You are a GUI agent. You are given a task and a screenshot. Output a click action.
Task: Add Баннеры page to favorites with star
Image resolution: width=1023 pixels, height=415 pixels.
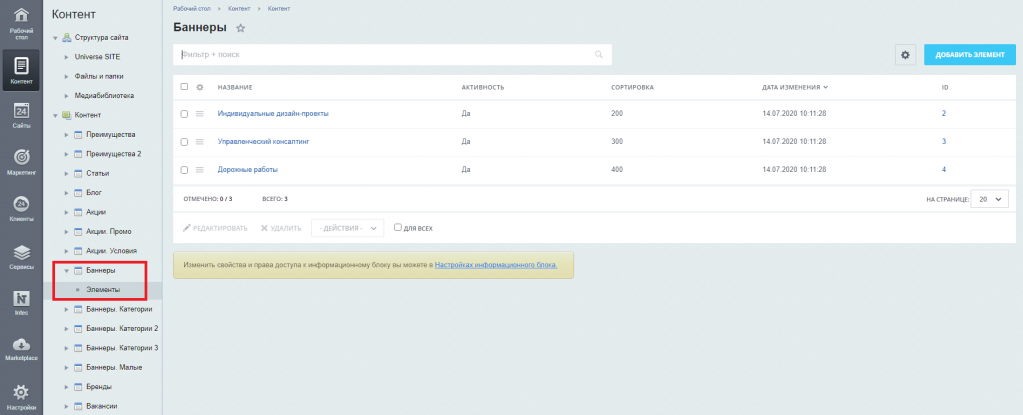pos(240,28)
